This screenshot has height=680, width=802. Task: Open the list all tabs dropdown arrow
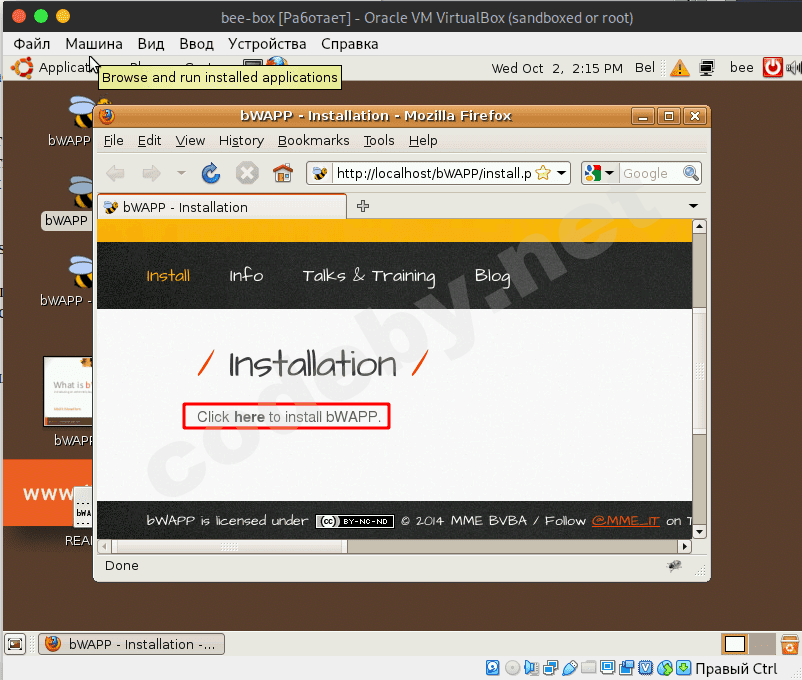tap(693, 206)
